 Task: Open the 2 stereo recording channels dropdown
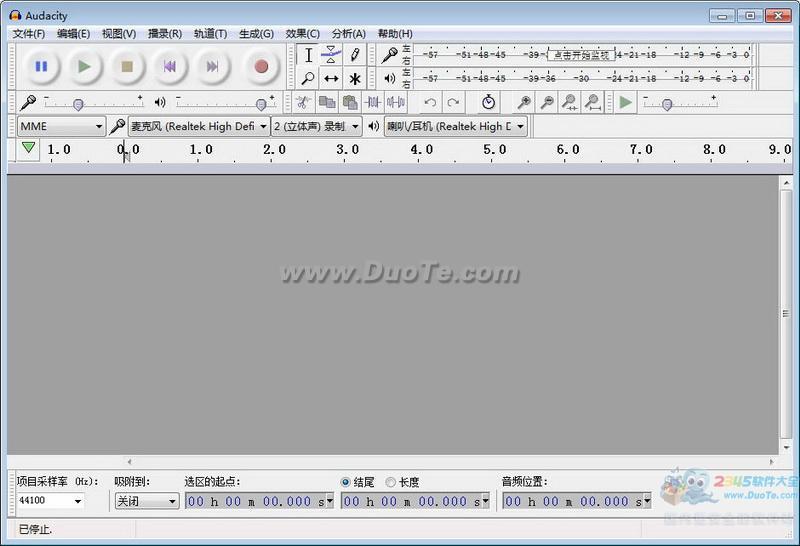(x=316, y=126)
